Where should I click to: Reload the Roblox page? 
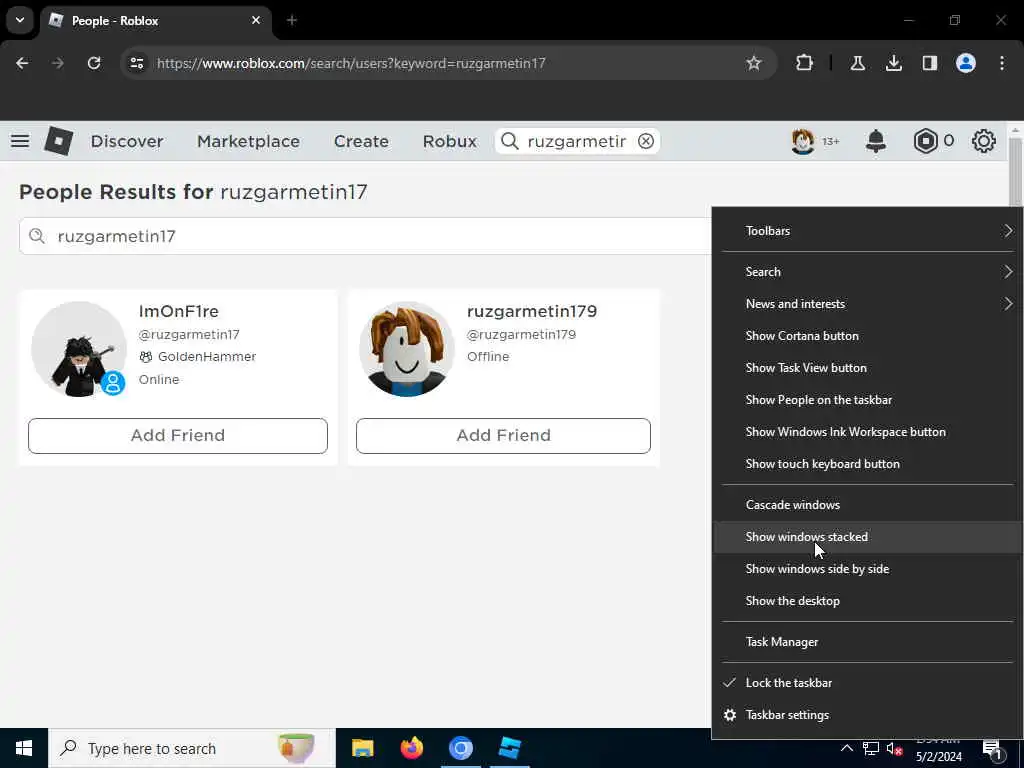click(x=94, y=63)
